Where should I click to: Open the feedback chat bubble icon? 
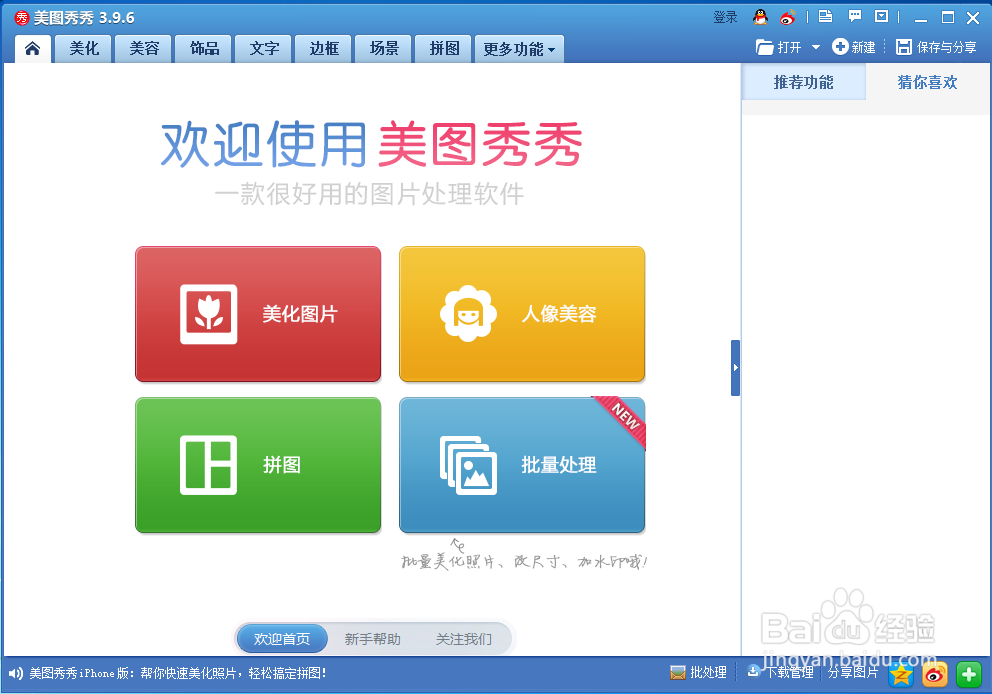click(855, 16)
